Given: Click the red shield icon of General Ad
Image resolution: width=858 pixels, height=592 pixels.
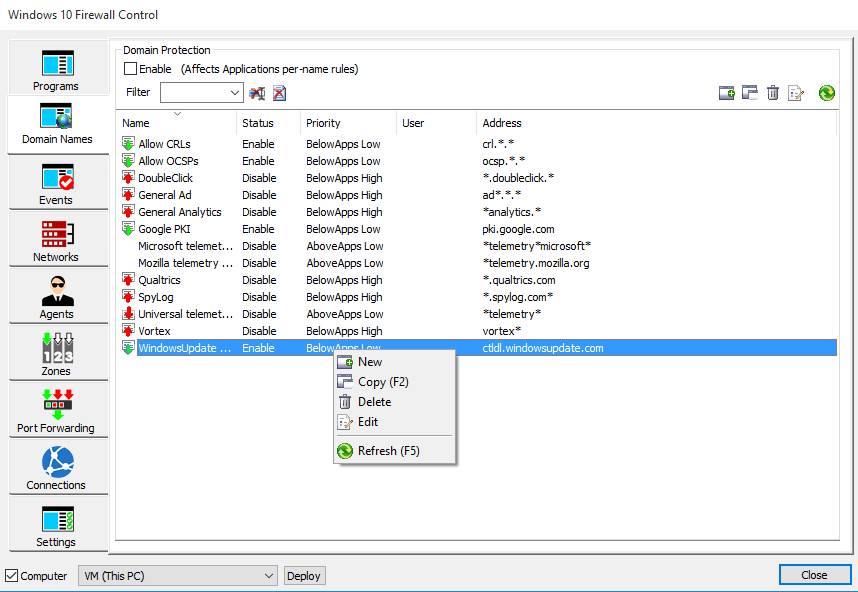Looking at the screenshot, I should point(128,195).
